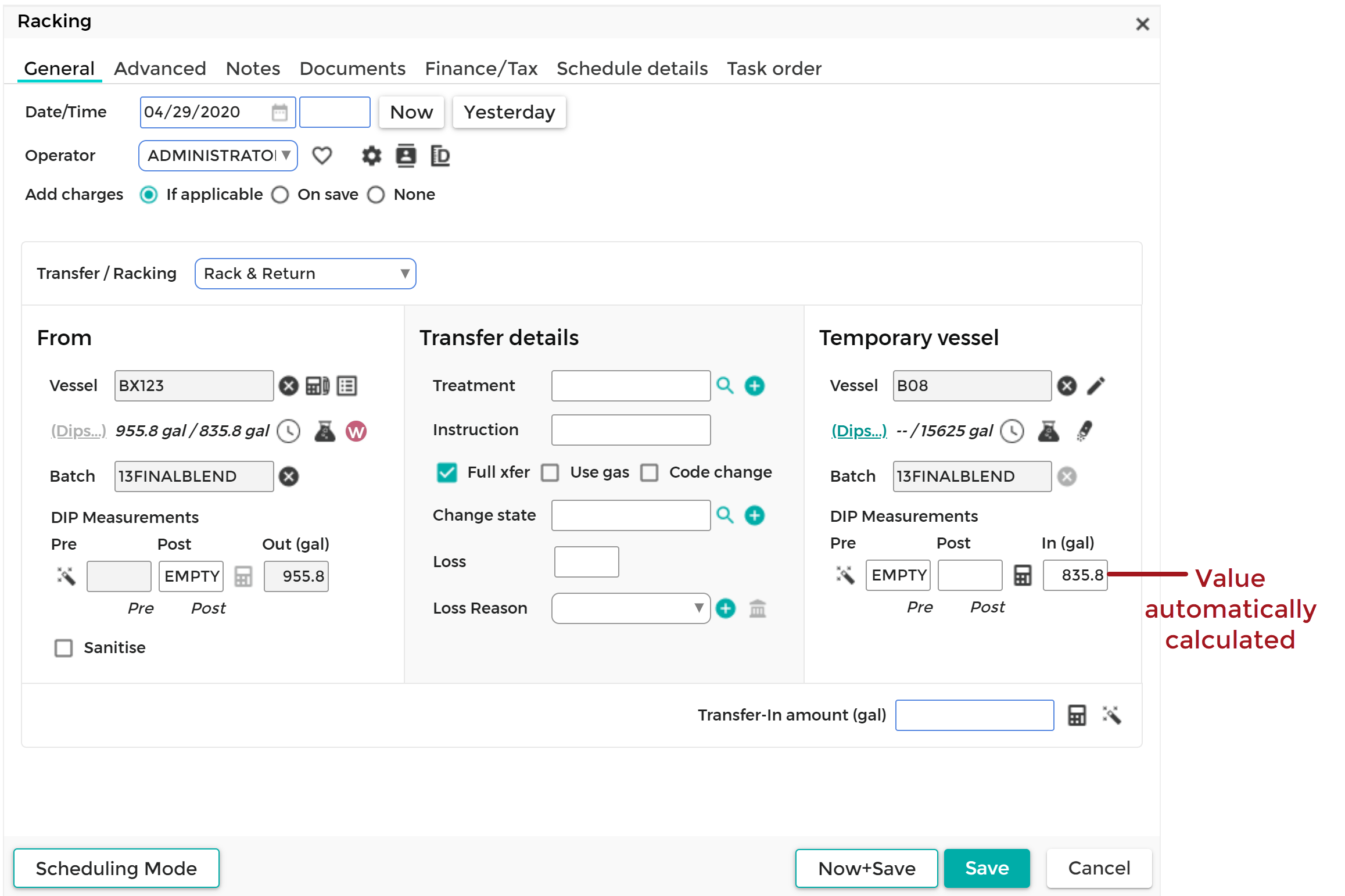Add a new change state with plus

click(754, 515)
